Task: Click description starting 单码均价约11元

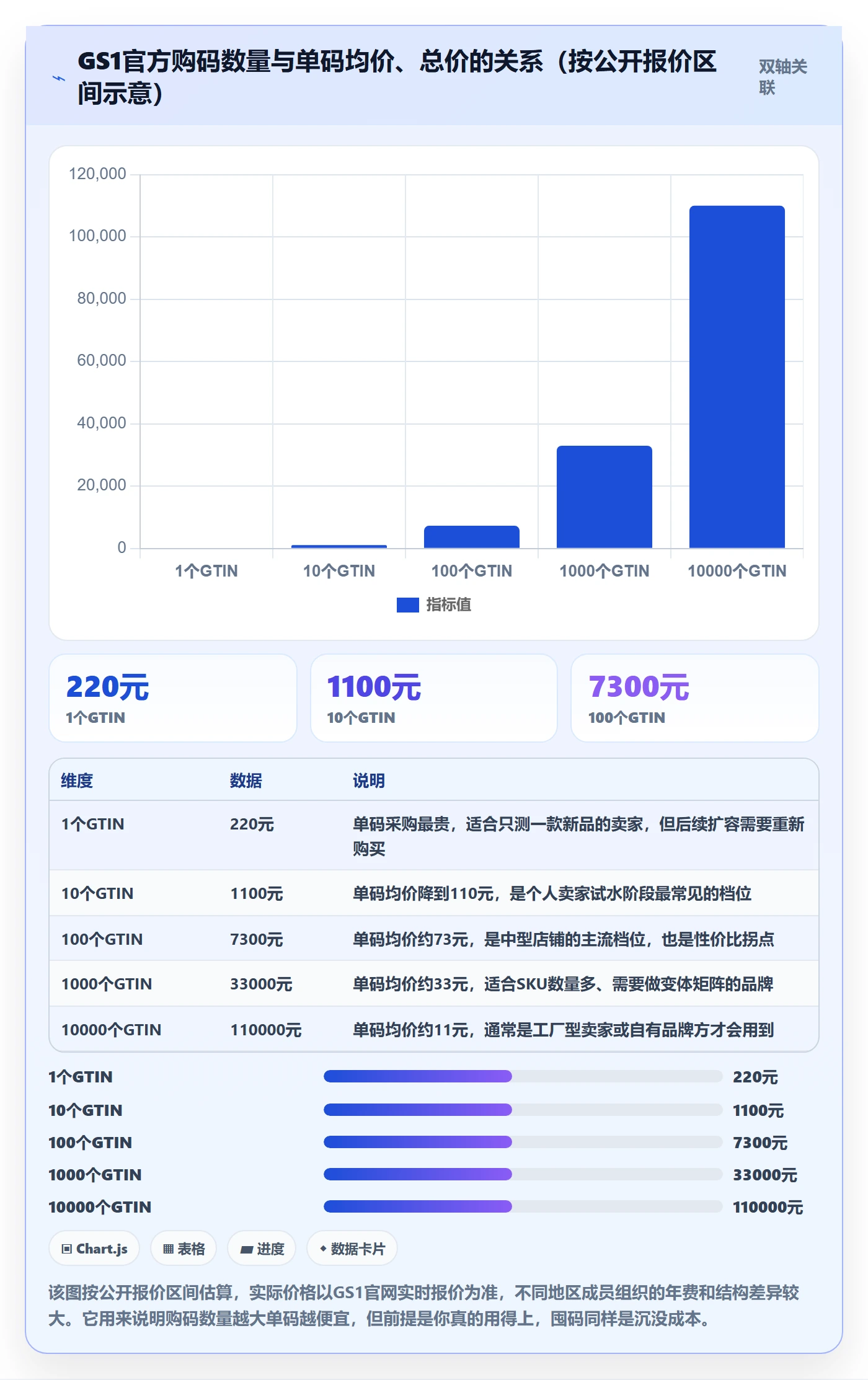Action: pos(563,1030)
